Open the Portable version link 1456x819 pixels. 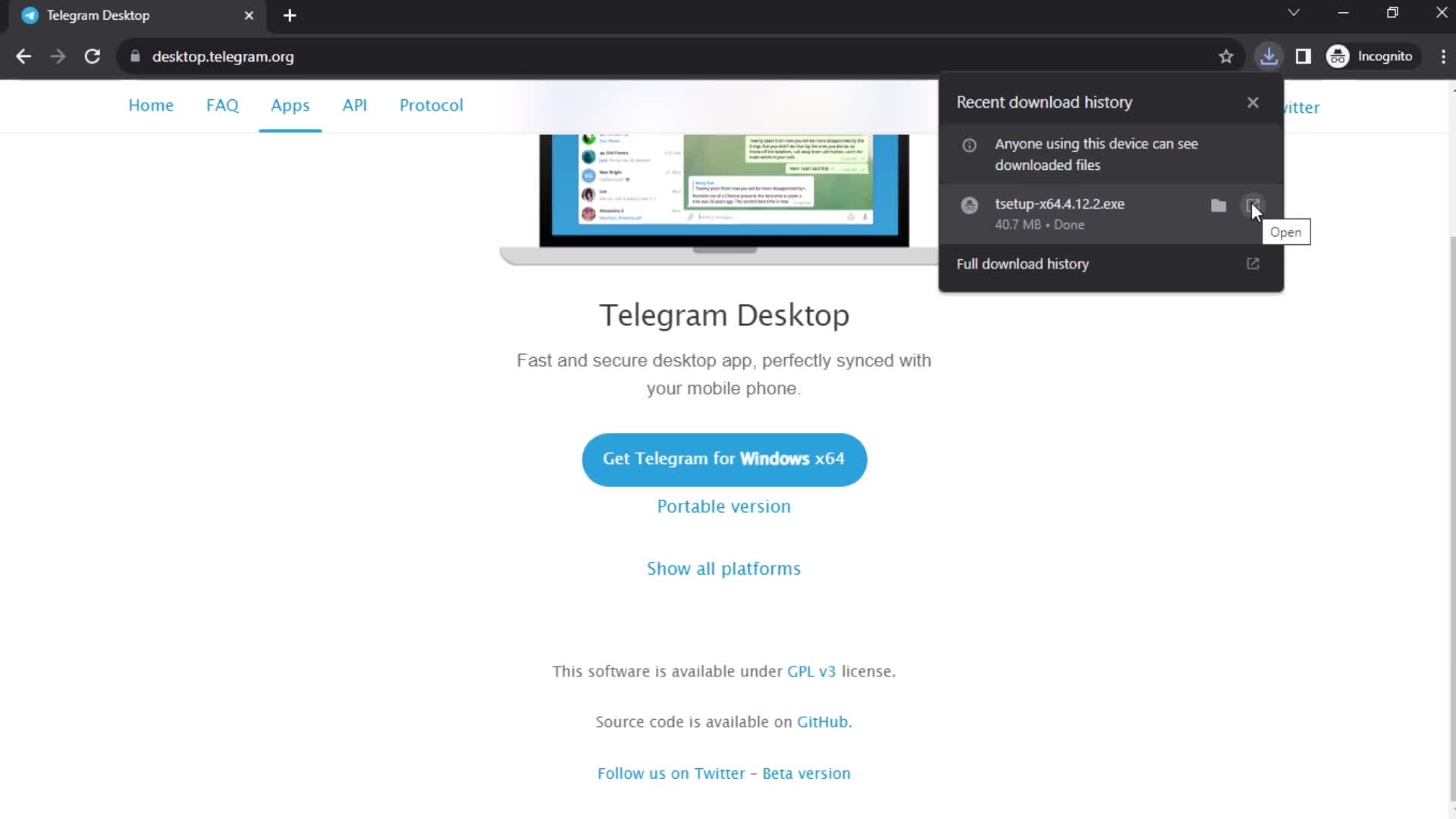pyautogui.click(x=723, y=506)
